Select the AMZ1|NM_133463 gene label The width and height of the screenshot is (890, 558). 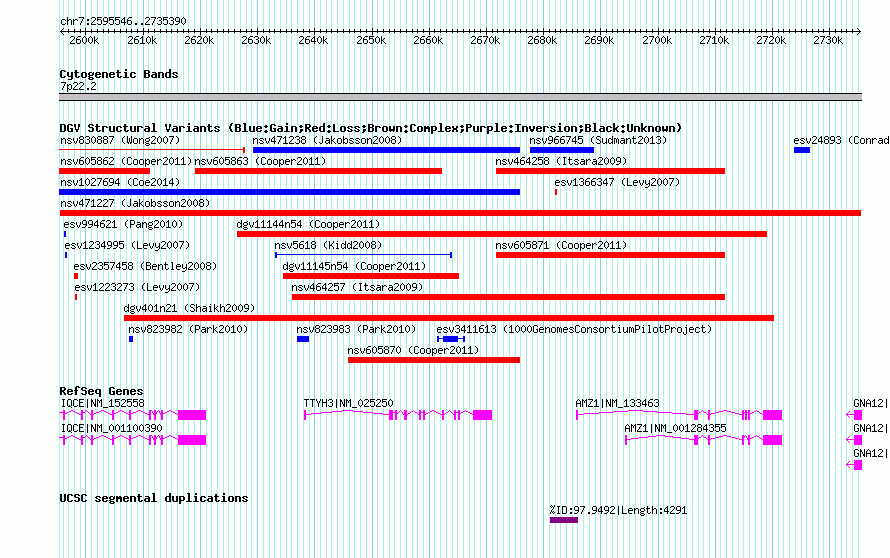click(x=617, y=404)
